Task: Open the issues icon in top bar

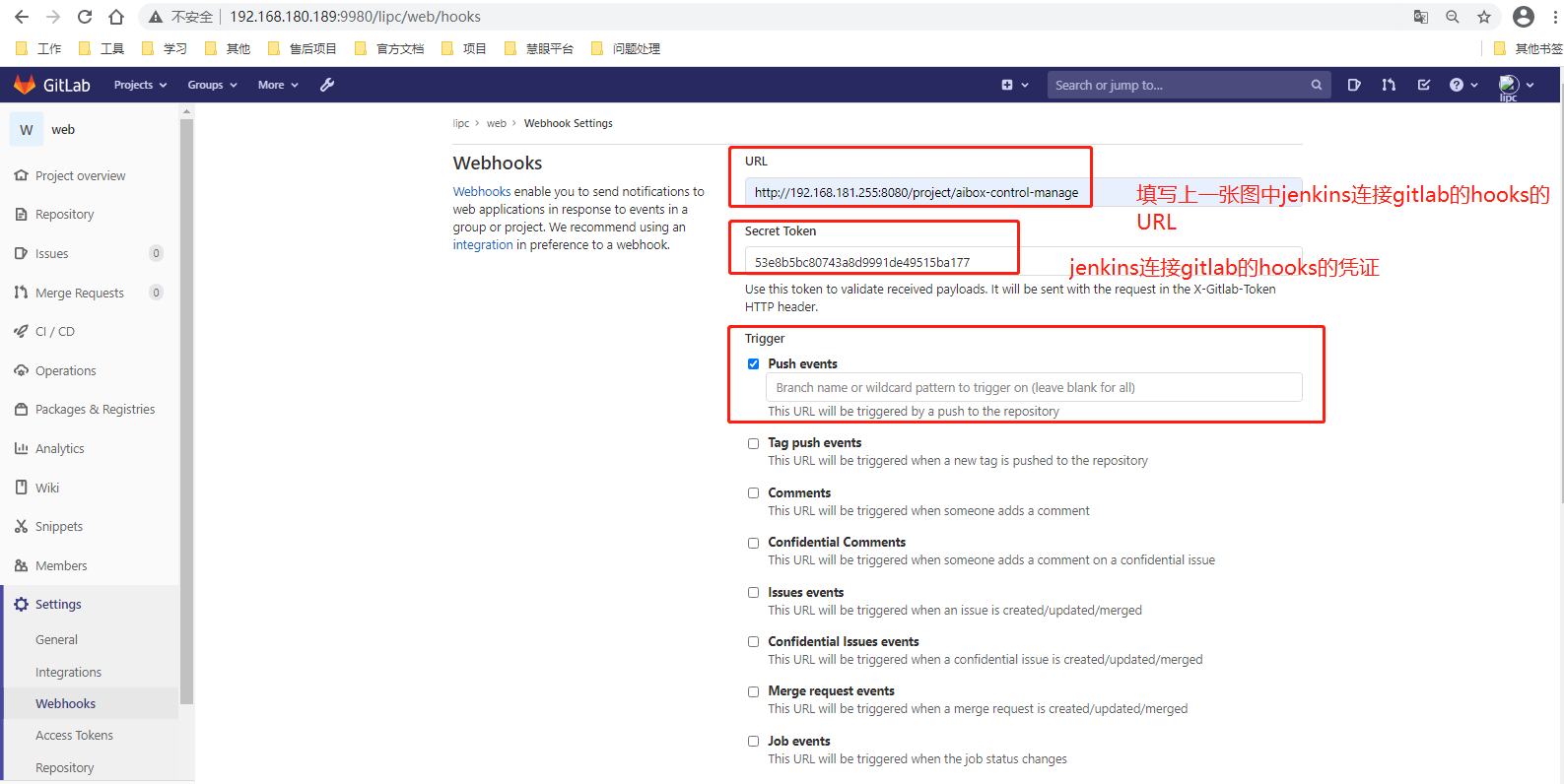Action: click(1354, 85)
